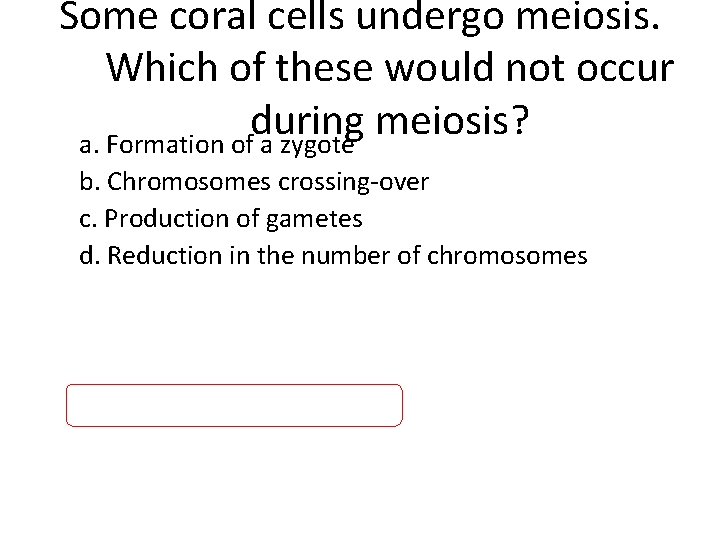Click inside the empty red-outlined box
This screenshot has width=720, height=540.
(x=234, y=406)
